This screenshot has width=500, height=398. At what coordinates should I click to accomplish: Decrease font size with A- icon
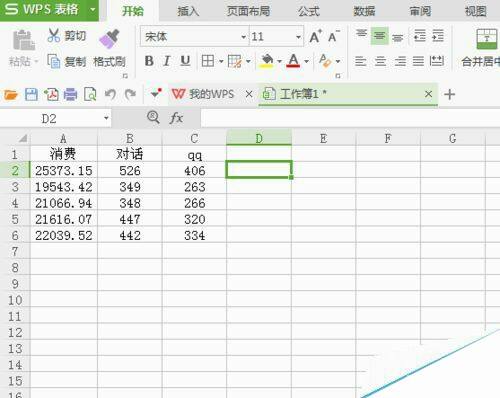[x=334, y=36]
